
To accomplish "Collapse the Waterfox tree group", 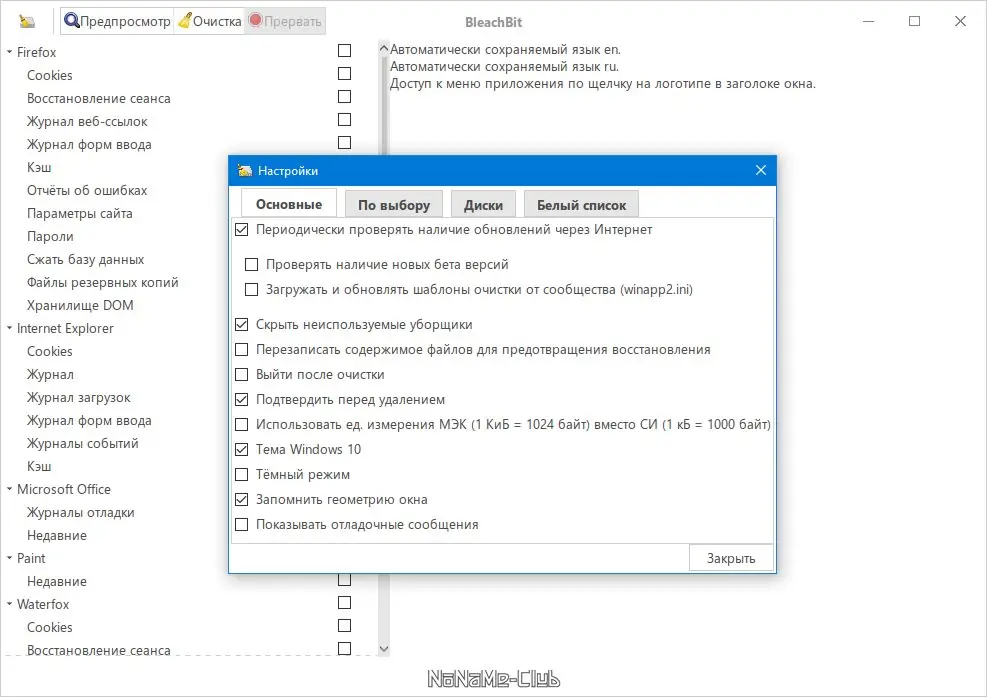I will (x=9, y=604).
